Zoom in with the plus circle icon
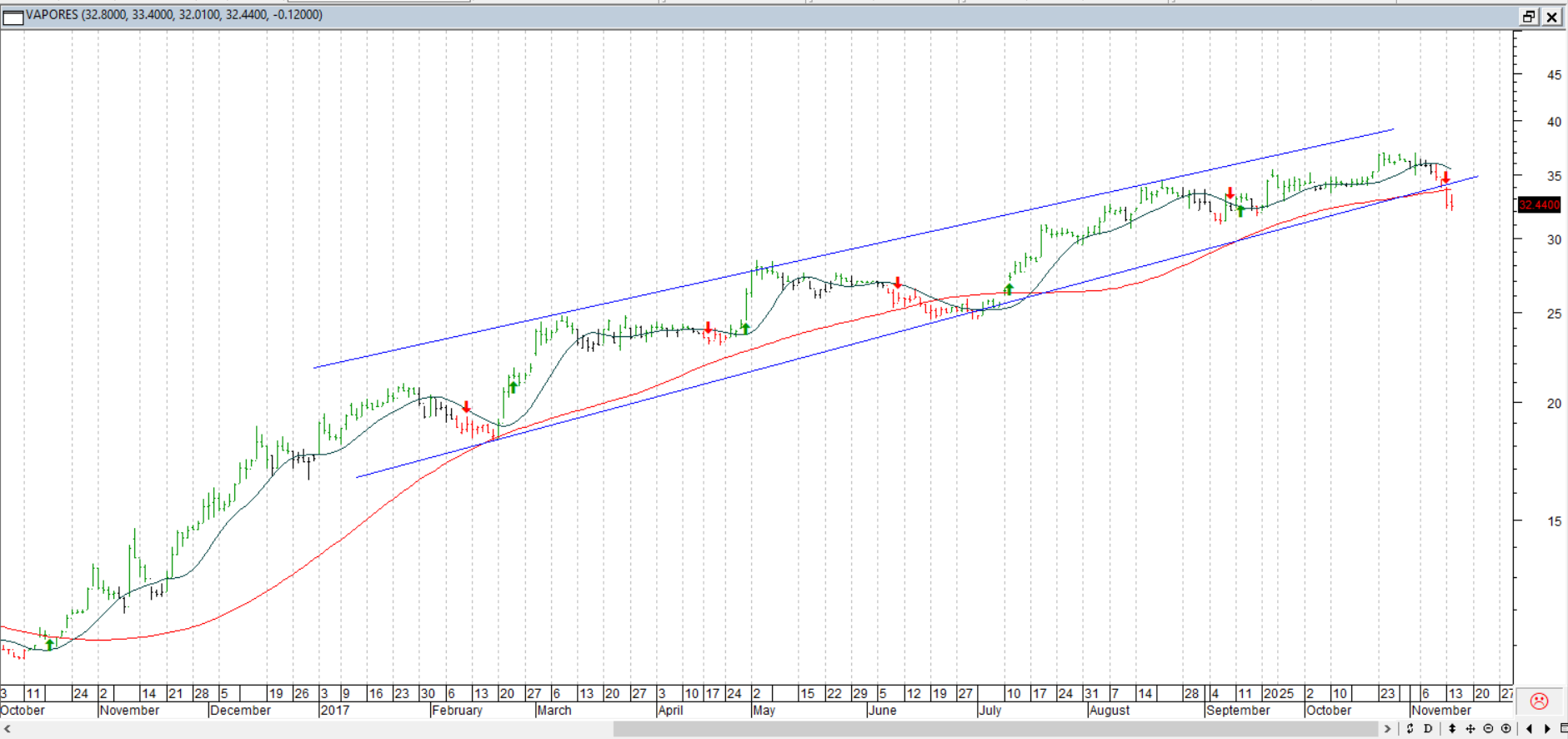The height and width of the screenshot is (739, 1568). [x=1505, y=728]
